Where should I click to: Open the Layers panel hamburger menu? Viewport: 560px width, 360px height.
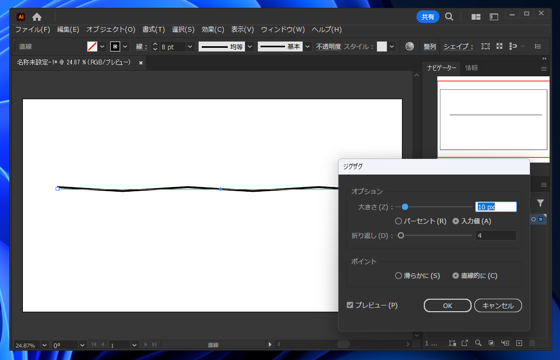[544, 185]
